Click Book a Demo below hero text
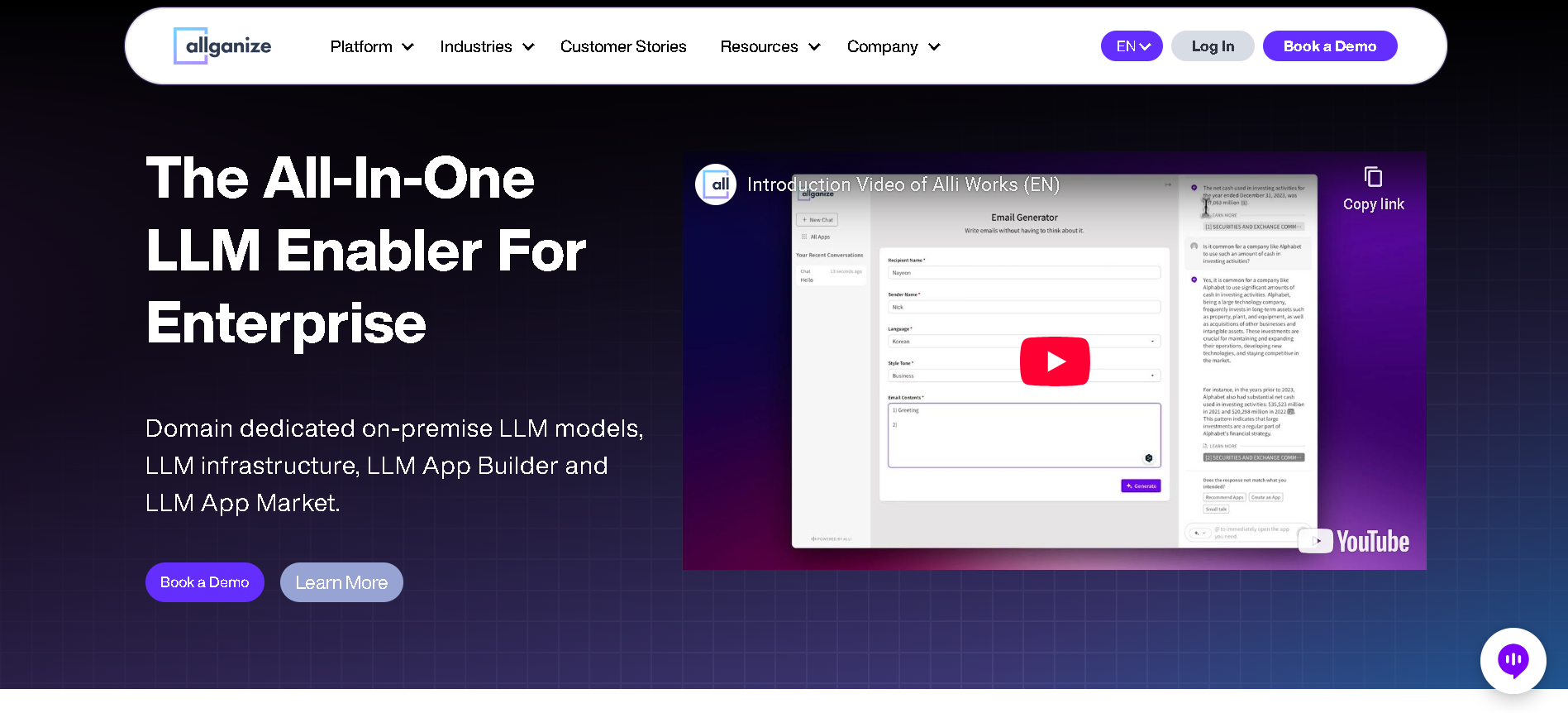Image resolution: width=1568 pixels, height=713 pixels. pyautogui.click(x=205, y=582)
